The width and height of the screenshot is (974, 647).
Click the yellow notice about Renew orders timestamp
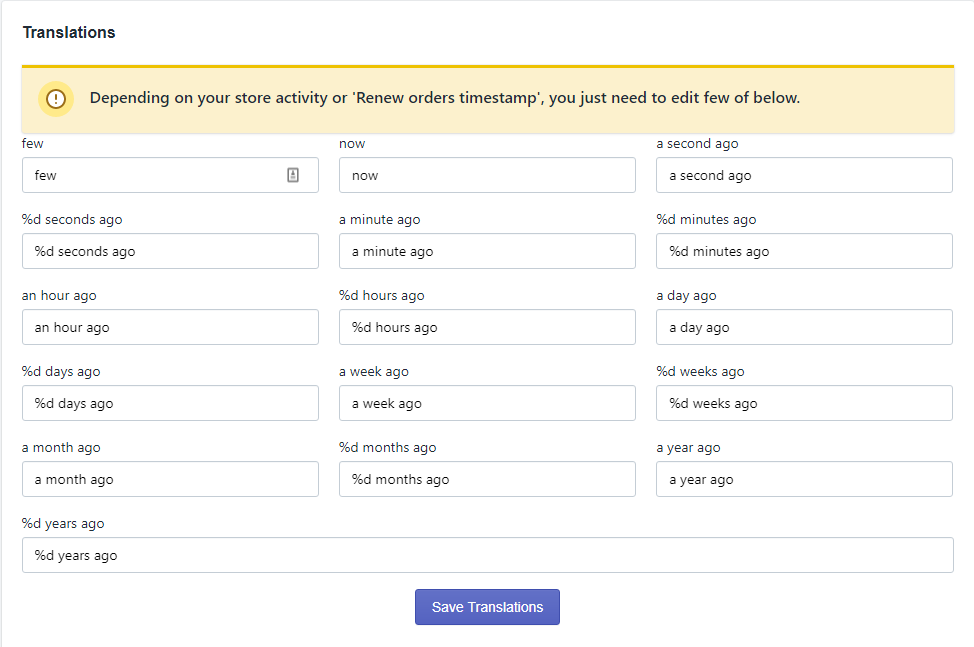[x=488, y=99]
